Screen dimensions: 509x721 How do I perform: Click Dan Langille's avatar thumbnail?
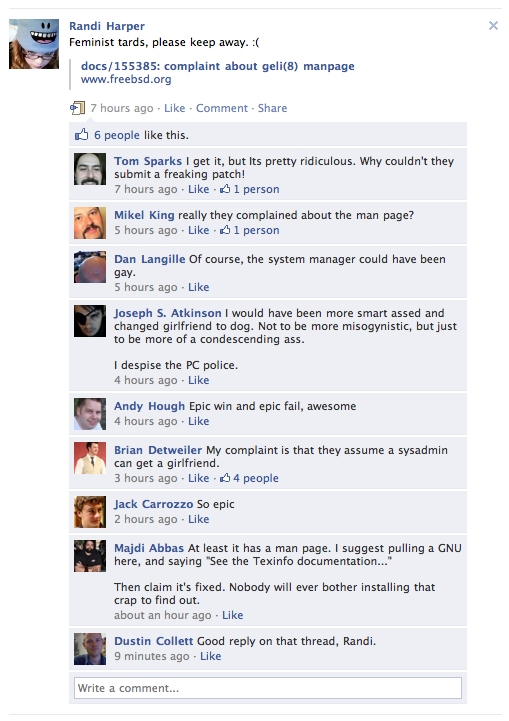tap(90, 267)
